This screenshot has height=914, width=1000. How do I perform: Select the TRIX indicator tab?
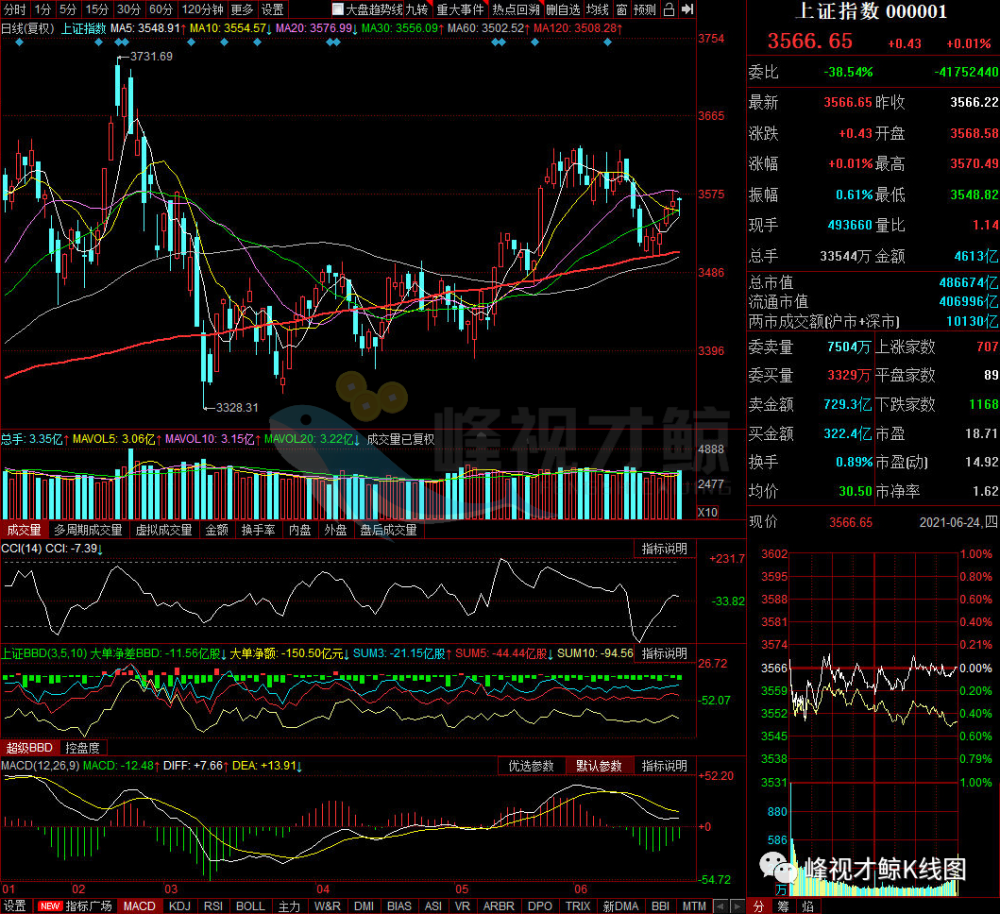pyautogui.click(x=578, y=906)
